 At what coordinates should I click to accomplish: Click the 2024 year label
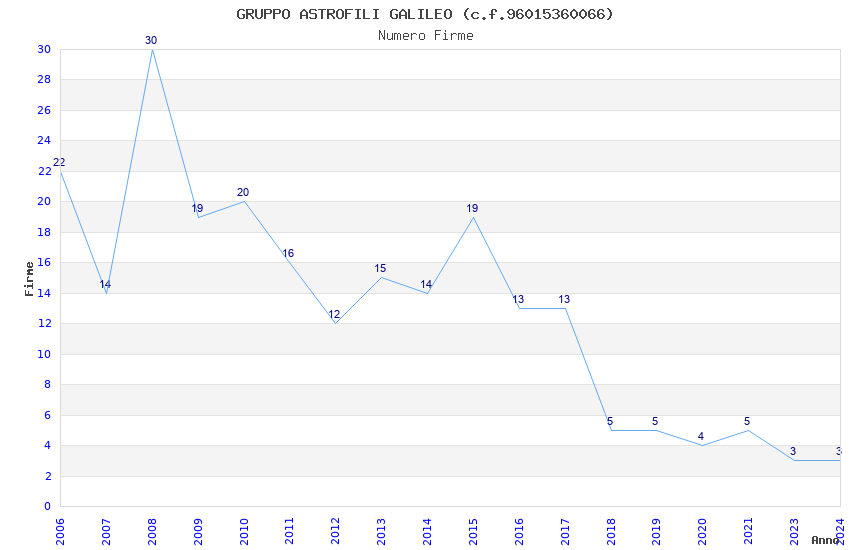pyautogui.click(x=840, y=532)
